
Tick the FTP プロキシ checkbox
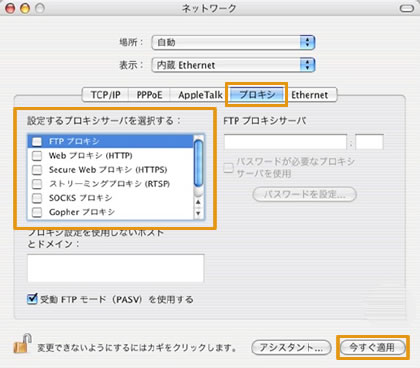[37, 142]
